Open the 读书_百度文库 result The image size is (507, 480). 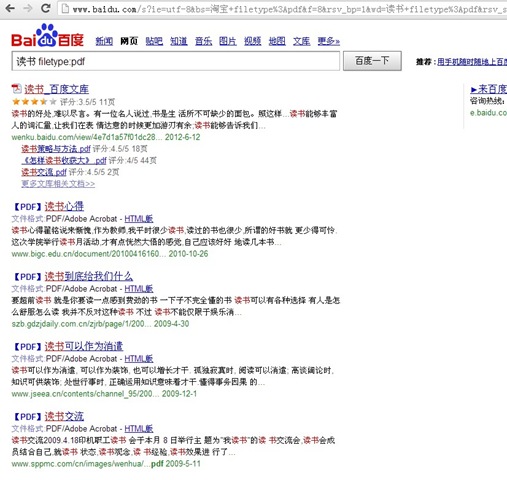(x=56, y=89)
